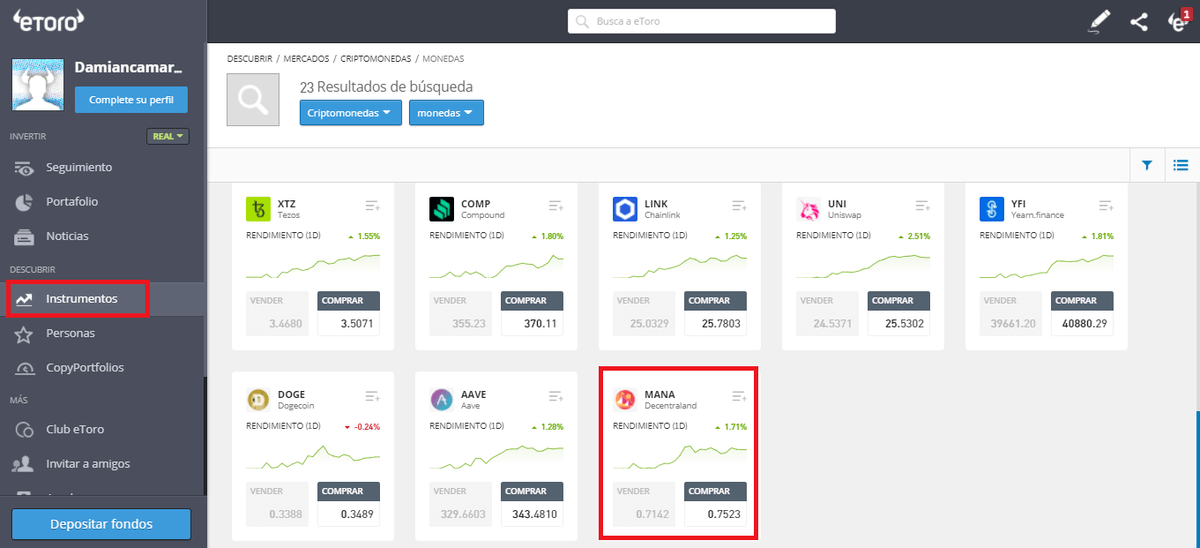This screenshot has height=548, width=1200.
Task: Buy AAVE at 343.4810
Action: point(532,504)
